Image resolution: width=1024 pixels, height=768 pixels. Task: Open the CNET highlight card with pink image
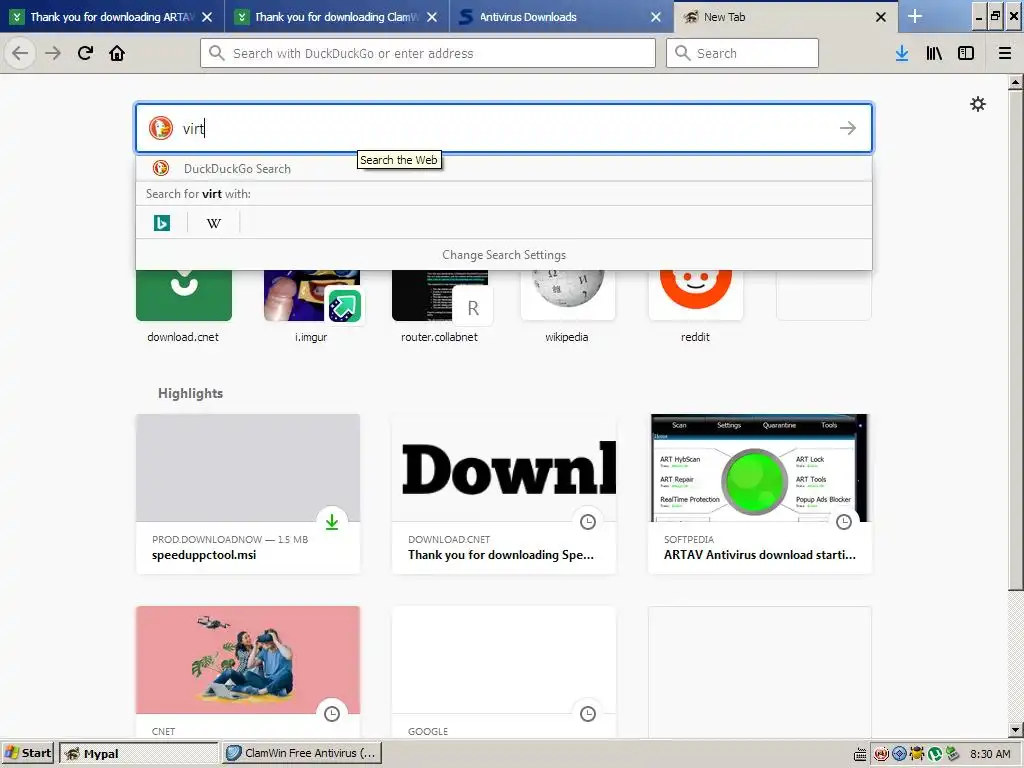(248, 672)
